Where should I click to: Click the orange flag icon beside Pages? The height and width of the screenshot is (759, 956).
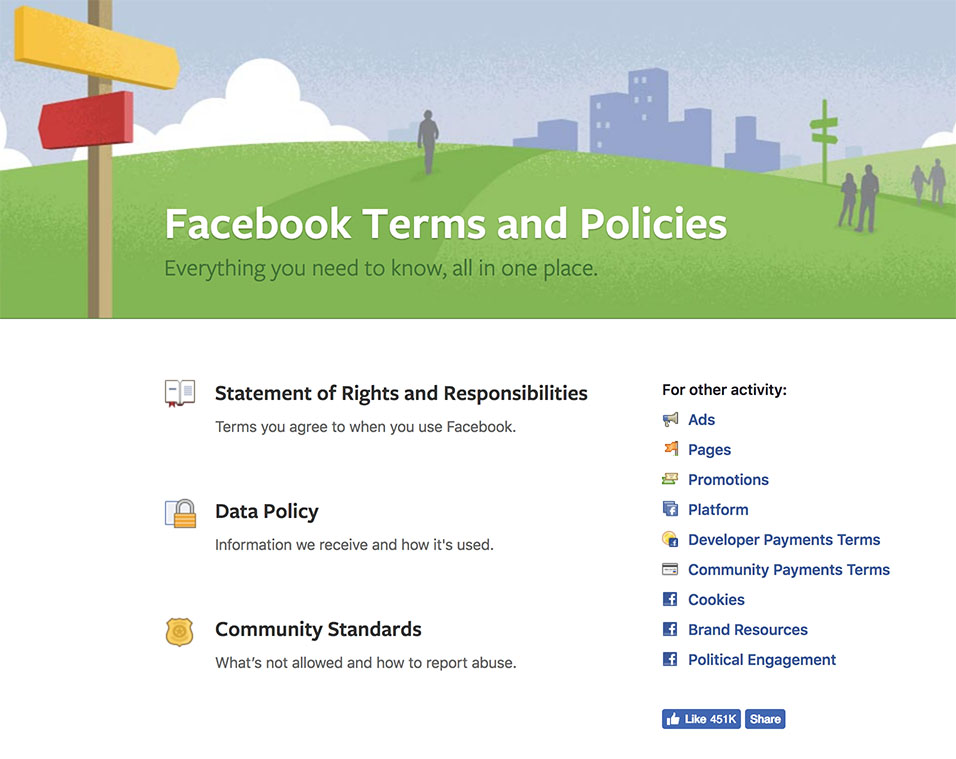[671, 449]
